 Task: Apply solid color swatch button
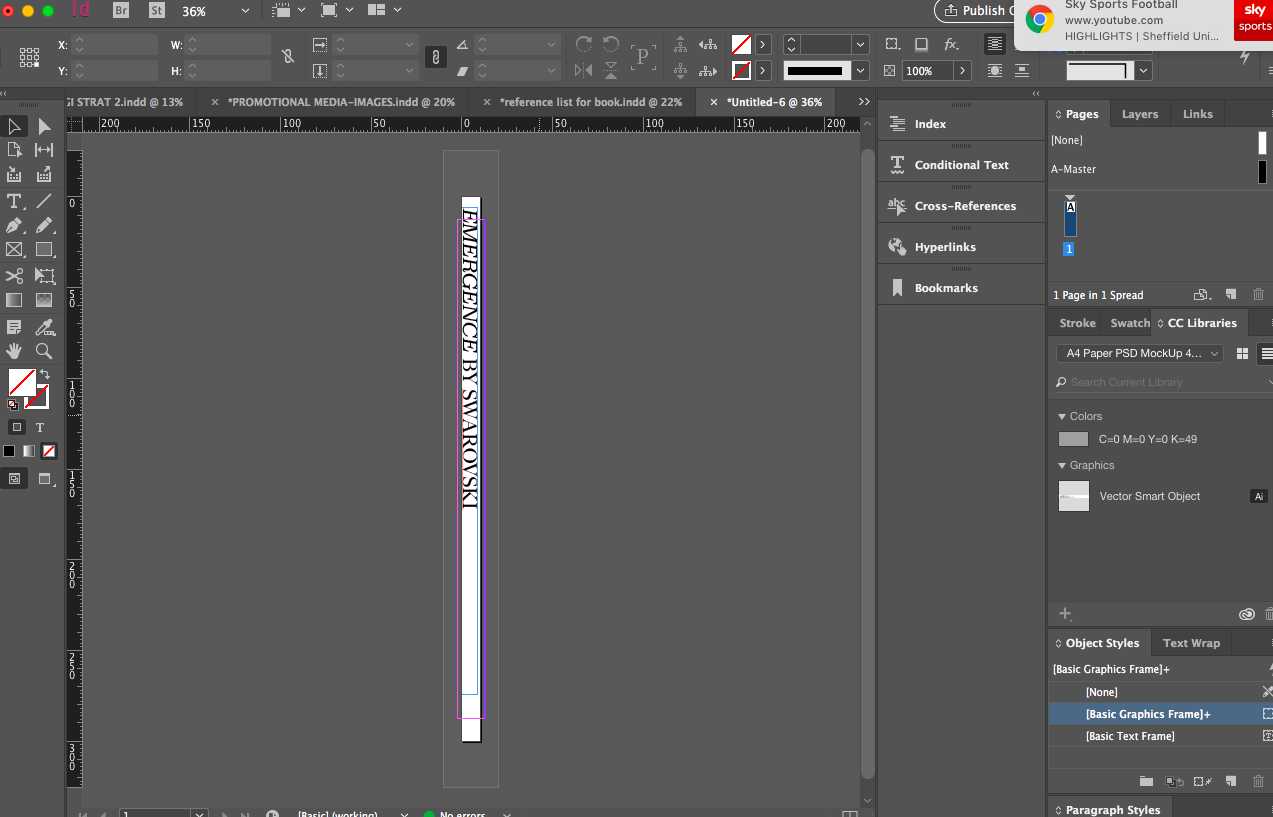pyautogui.click(x=9, y=451)
